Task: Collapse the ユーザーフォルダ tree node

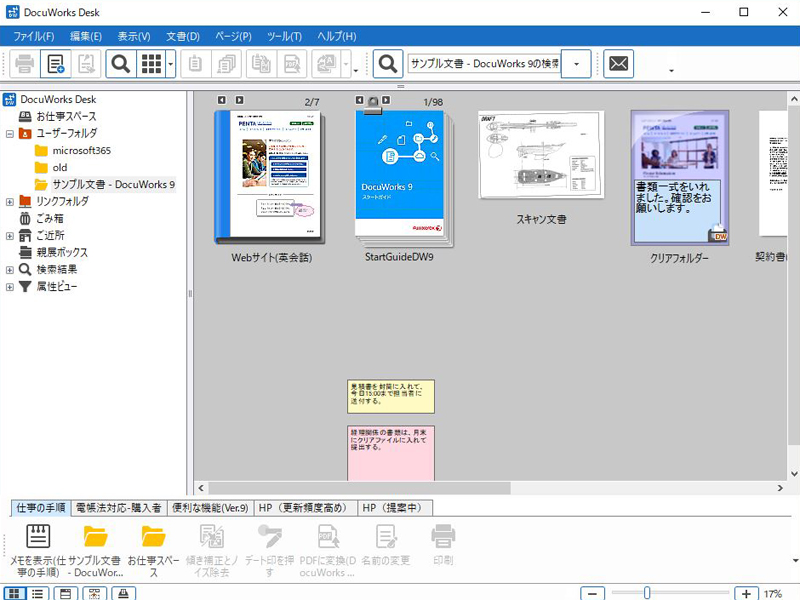Action: pyautogui.click(x=10, y=134)
